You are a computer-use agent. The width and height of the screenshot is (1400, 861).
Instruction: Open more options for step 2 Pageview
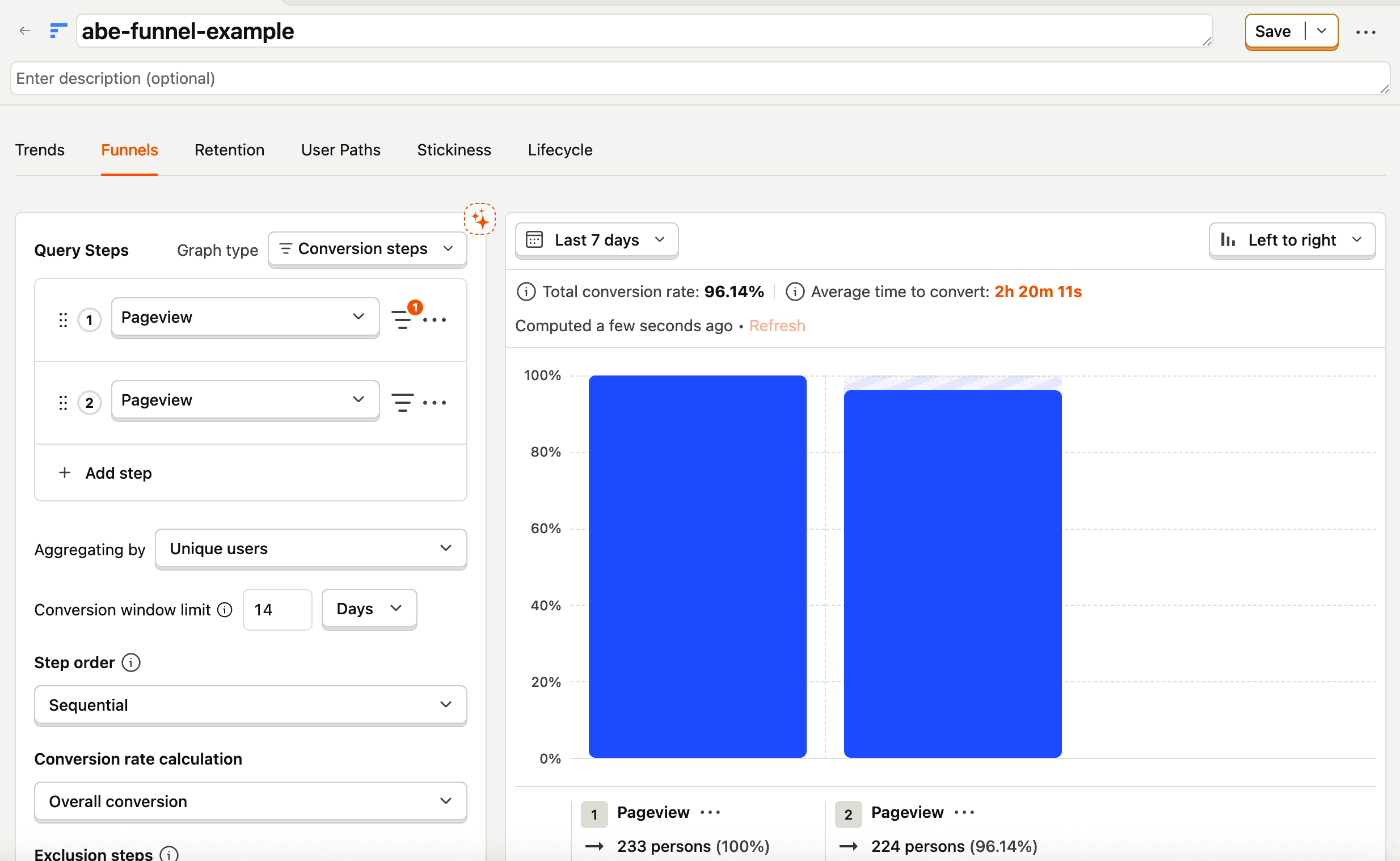click(x=435, y=402)
